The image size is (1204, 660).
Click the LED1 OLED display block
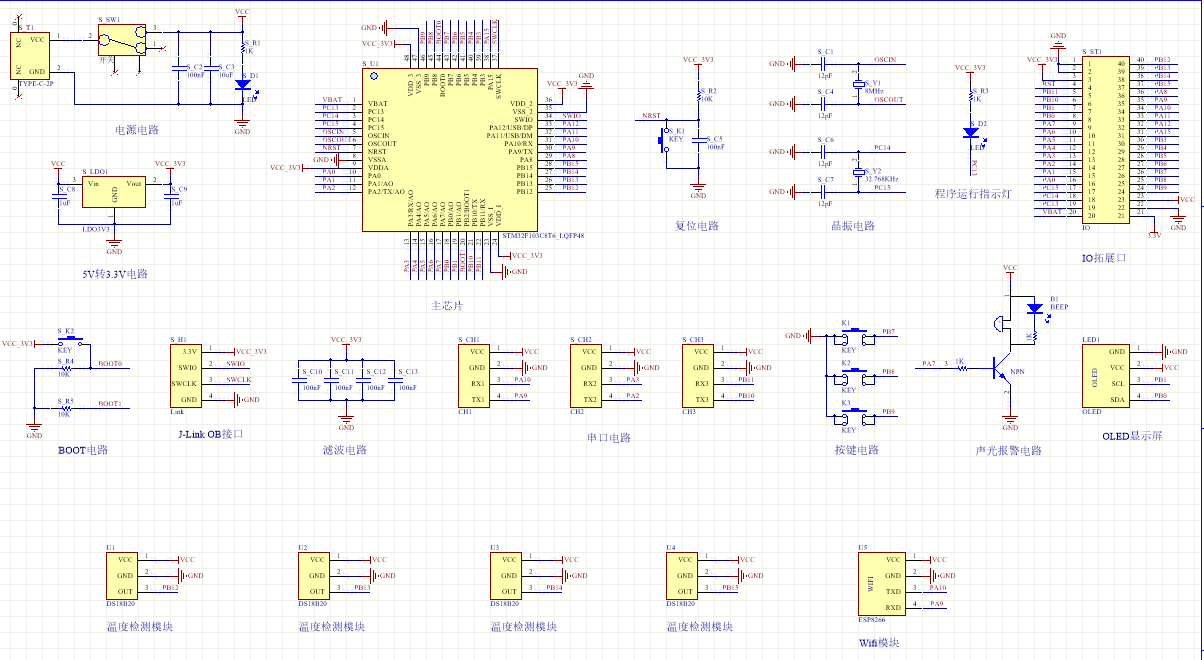click(1105, 375)
